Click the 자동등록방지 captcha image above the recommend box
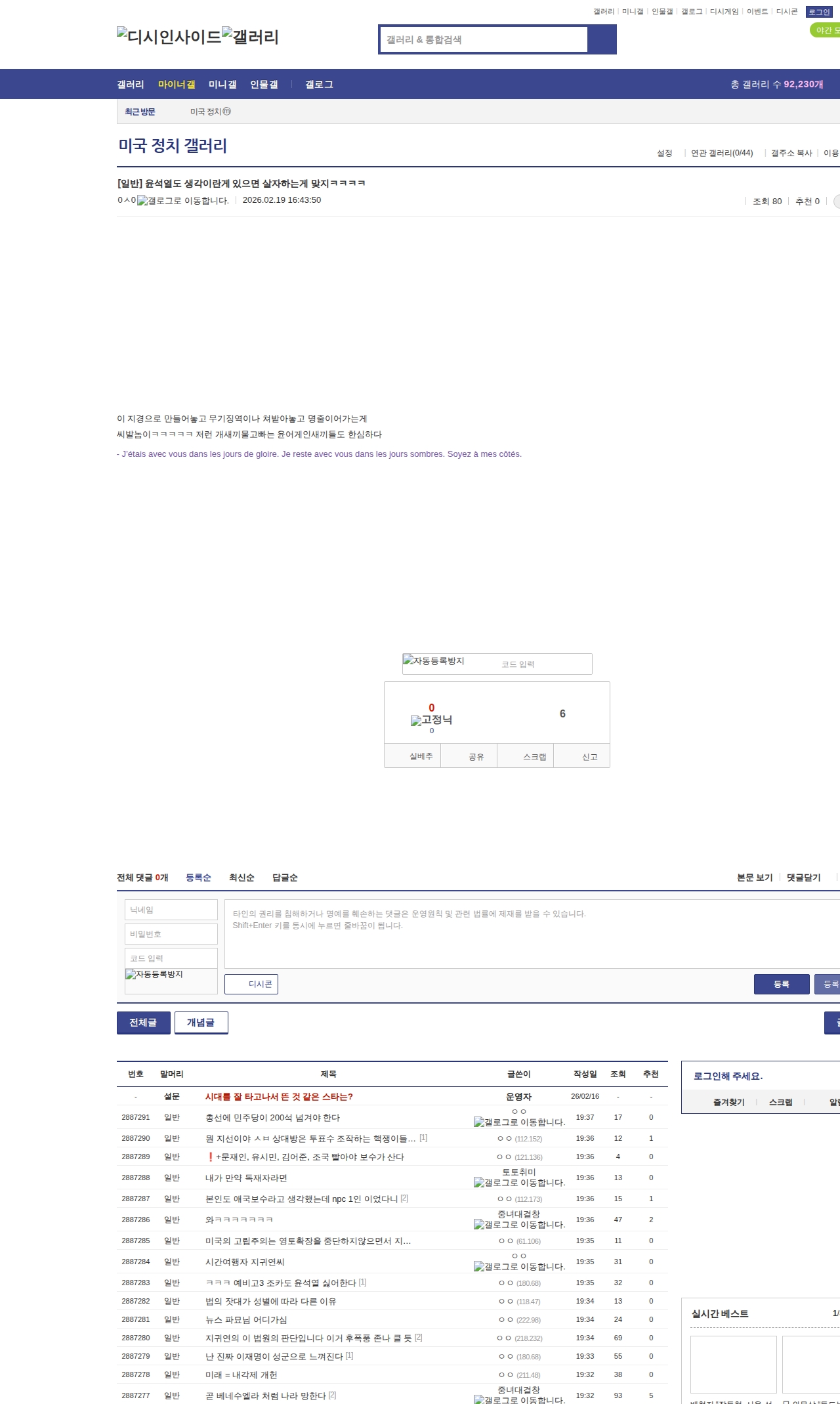The height and width of the screenshot is (1404, 840). 434,661
